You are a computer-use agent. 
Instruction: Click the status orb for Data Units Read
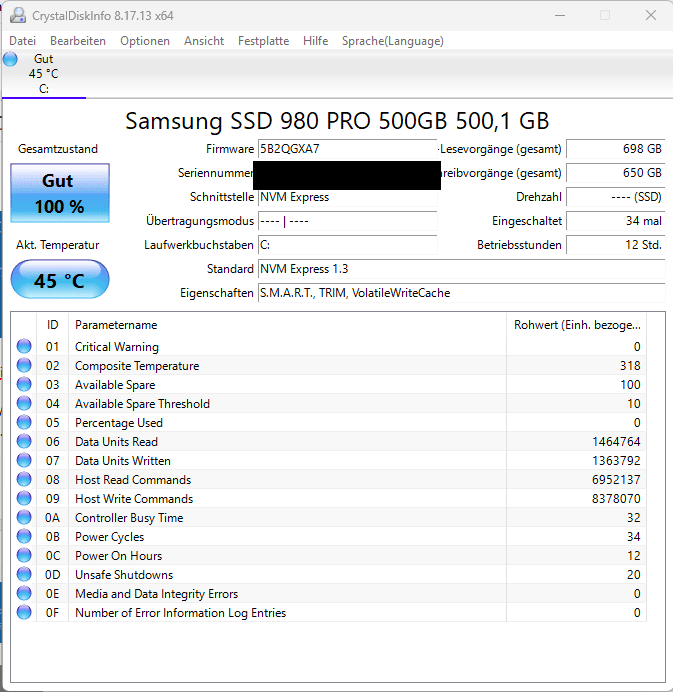point(24,441)
